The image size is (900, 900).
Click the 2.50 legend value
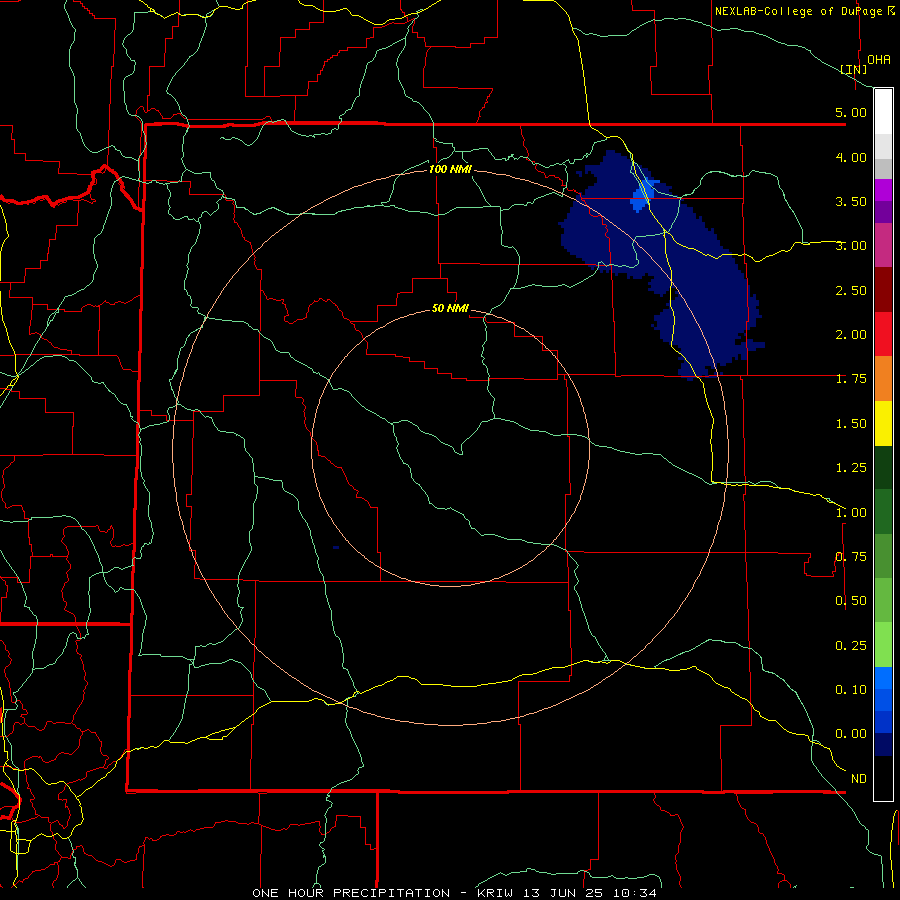pos(851,290)
